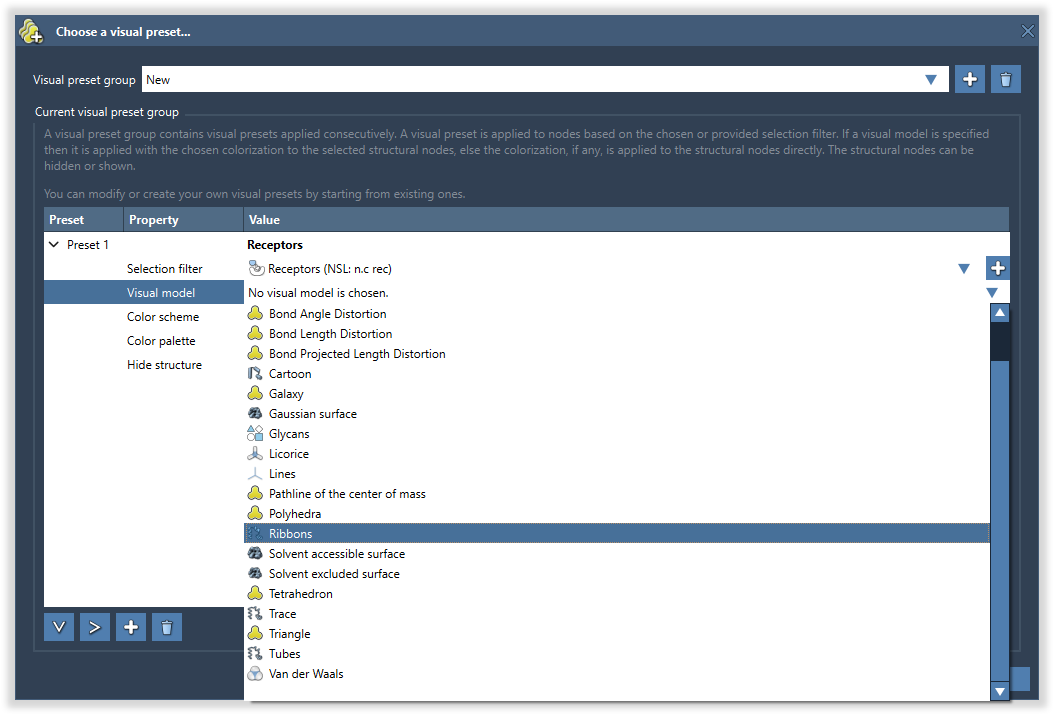Choose Gaussian surface visual model
1054x715 pixels.
click(312, 414)
